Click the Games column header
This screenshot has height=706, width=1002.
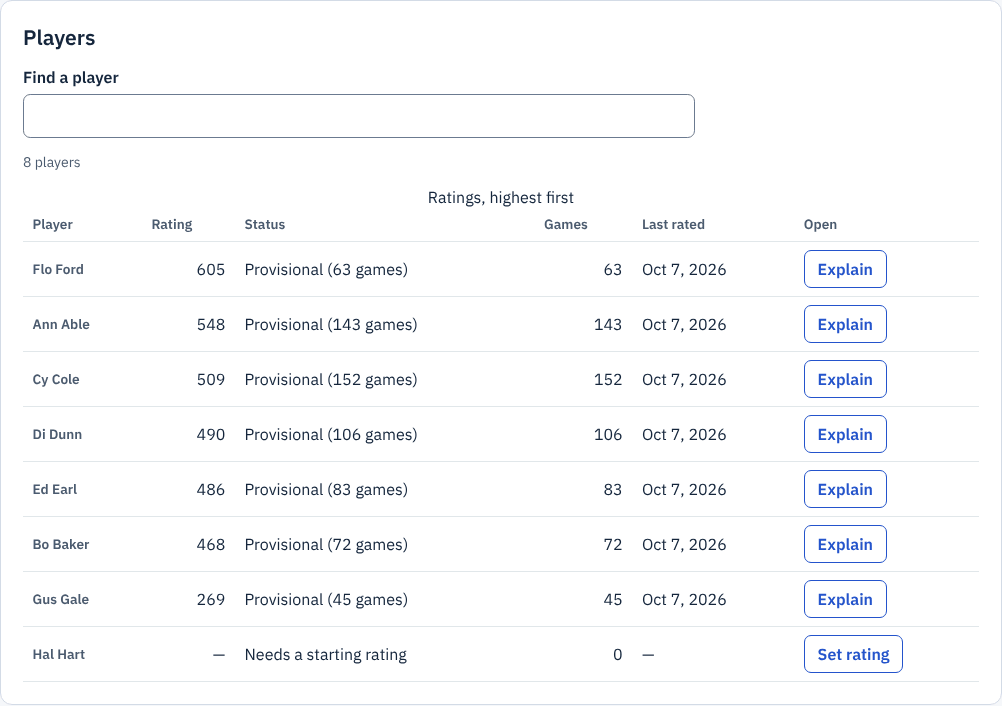click(x=566, y=224)
